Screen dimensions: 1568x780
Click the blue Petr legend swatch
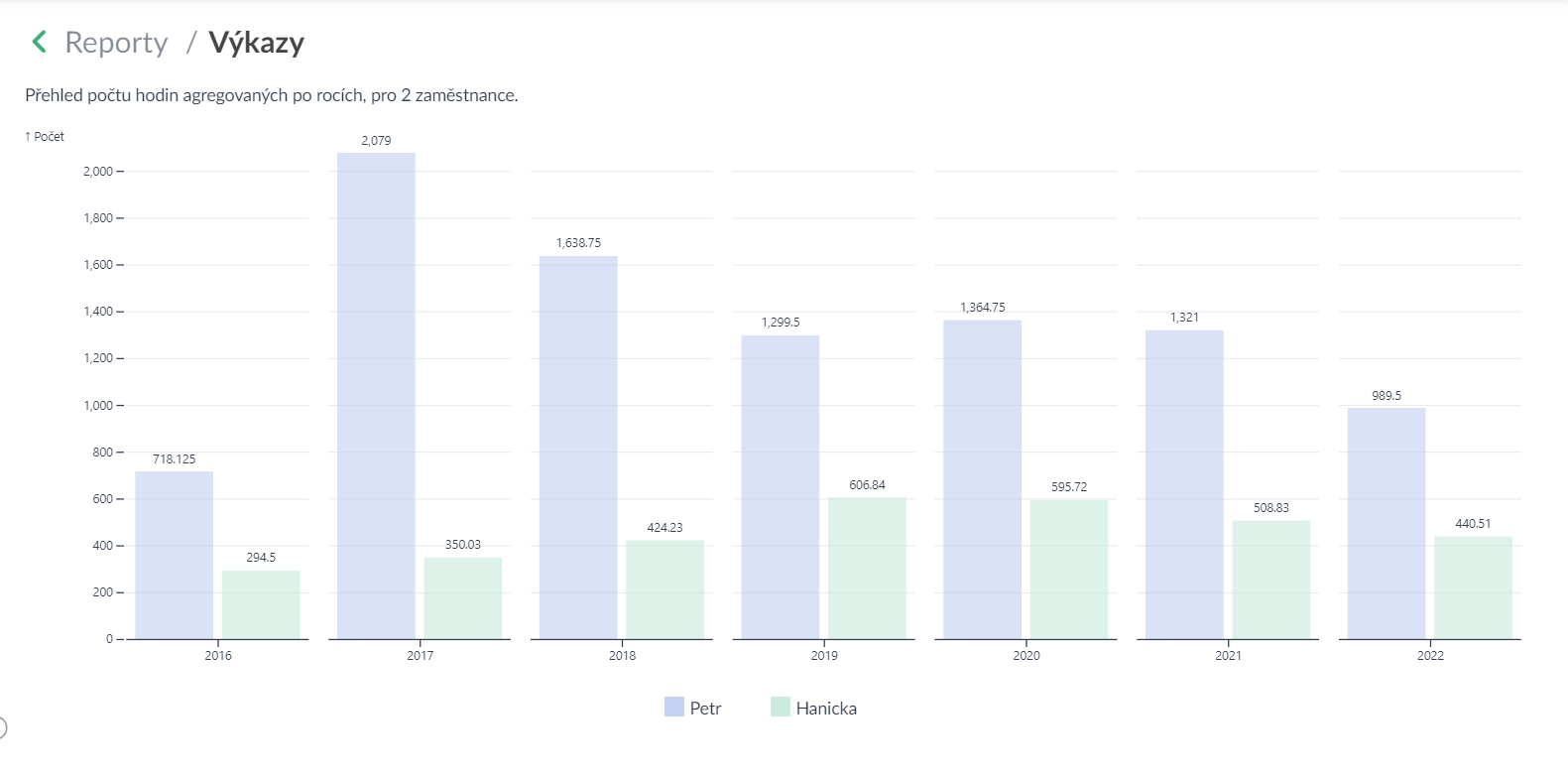pyautogui.click(x=674, y=708)
